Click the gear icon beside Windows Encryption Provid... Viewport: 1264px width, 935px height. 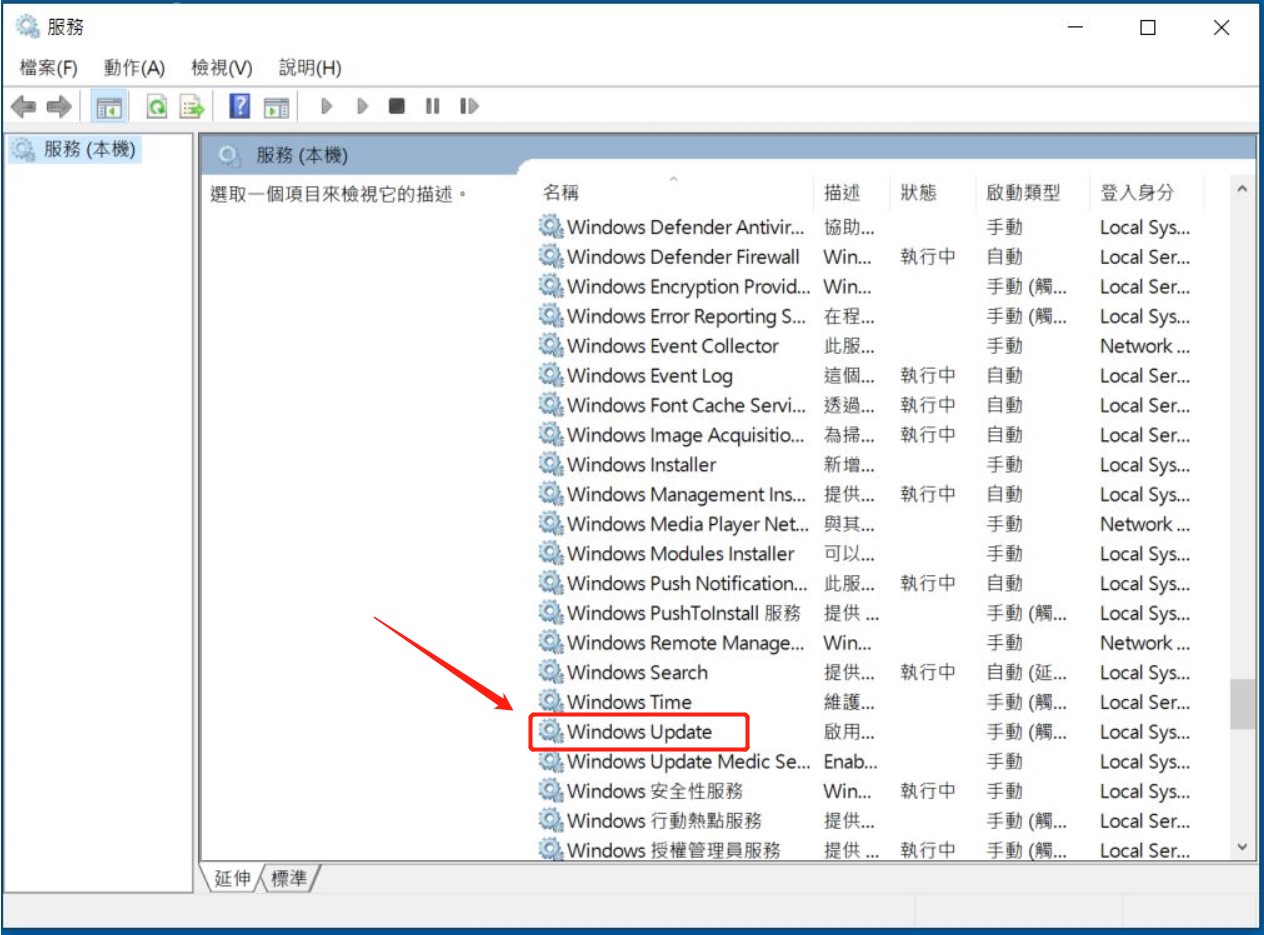[551, 287]
